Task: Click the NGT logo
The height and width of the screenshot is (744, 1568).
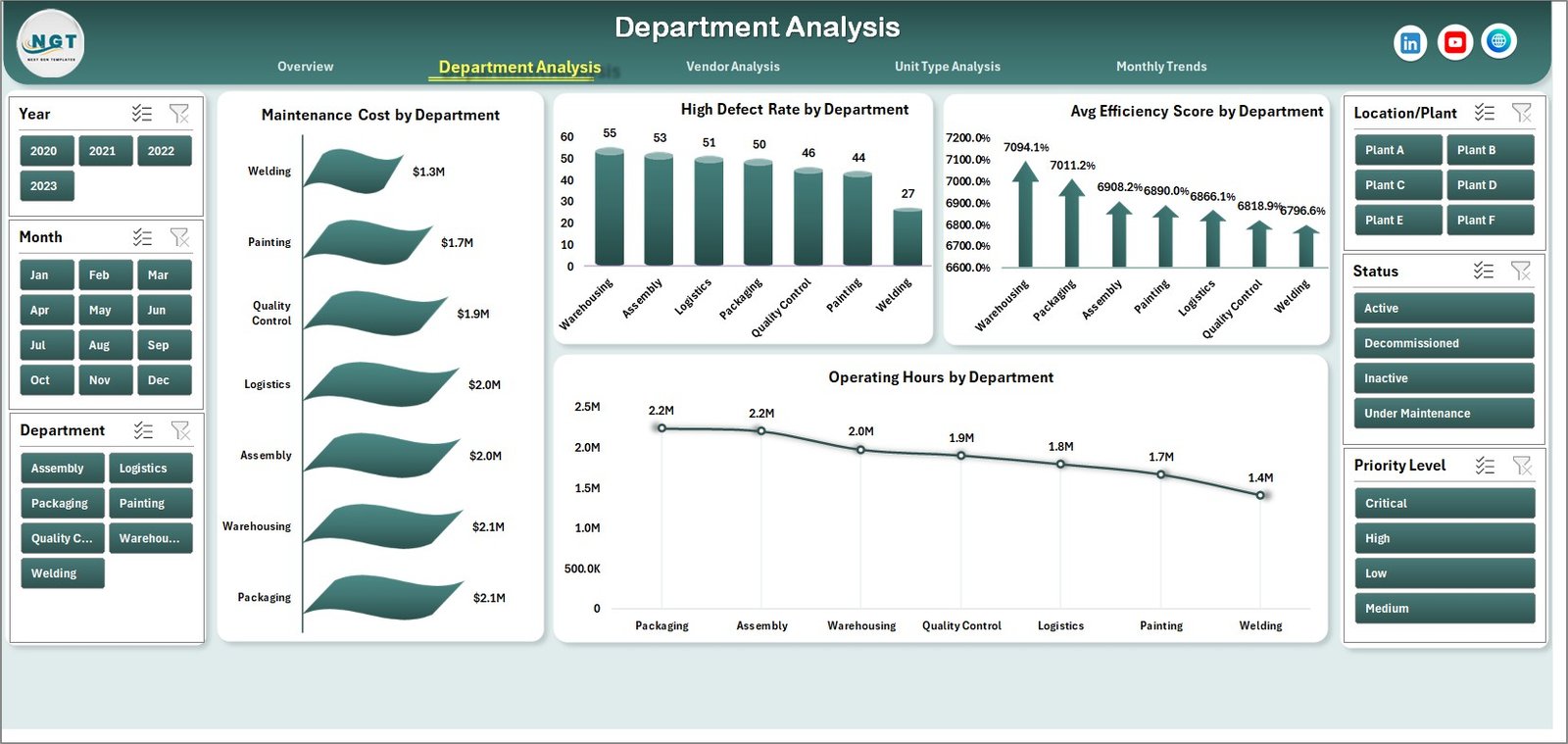Action: coord(51,43)
